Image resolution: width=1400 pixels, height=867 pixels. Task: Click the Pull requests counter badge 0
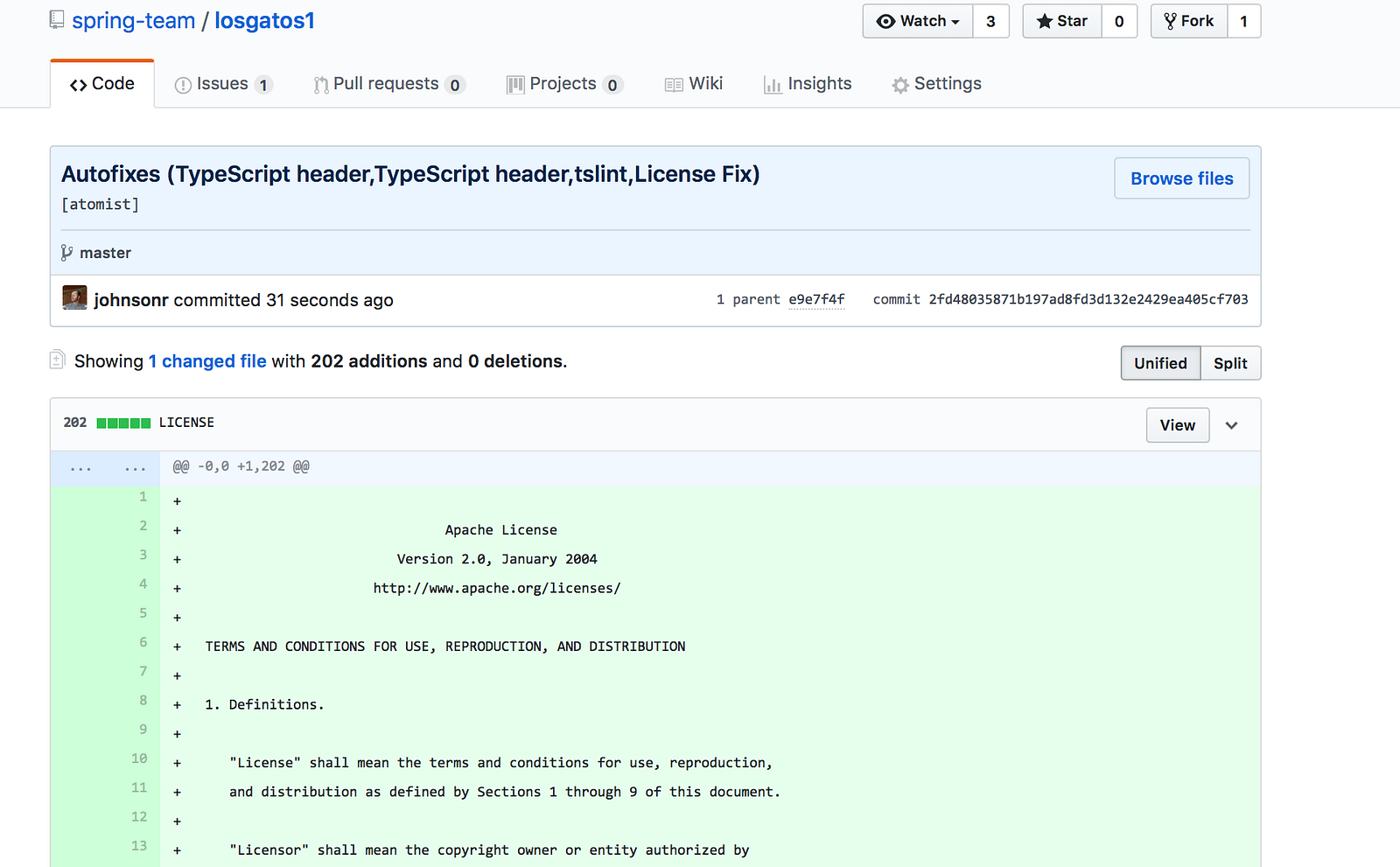tap(455, 85)
